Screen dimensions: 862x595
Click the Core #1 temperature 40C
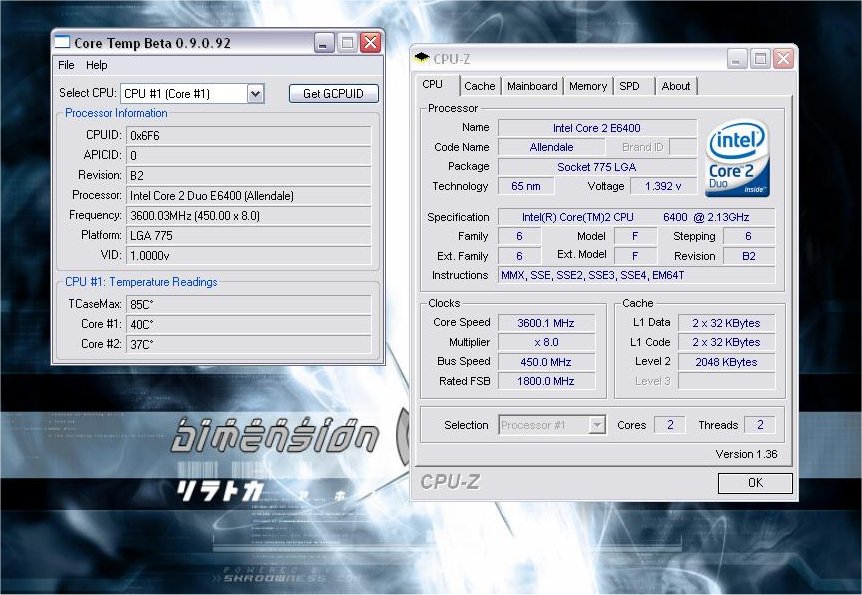coord(248,324)
